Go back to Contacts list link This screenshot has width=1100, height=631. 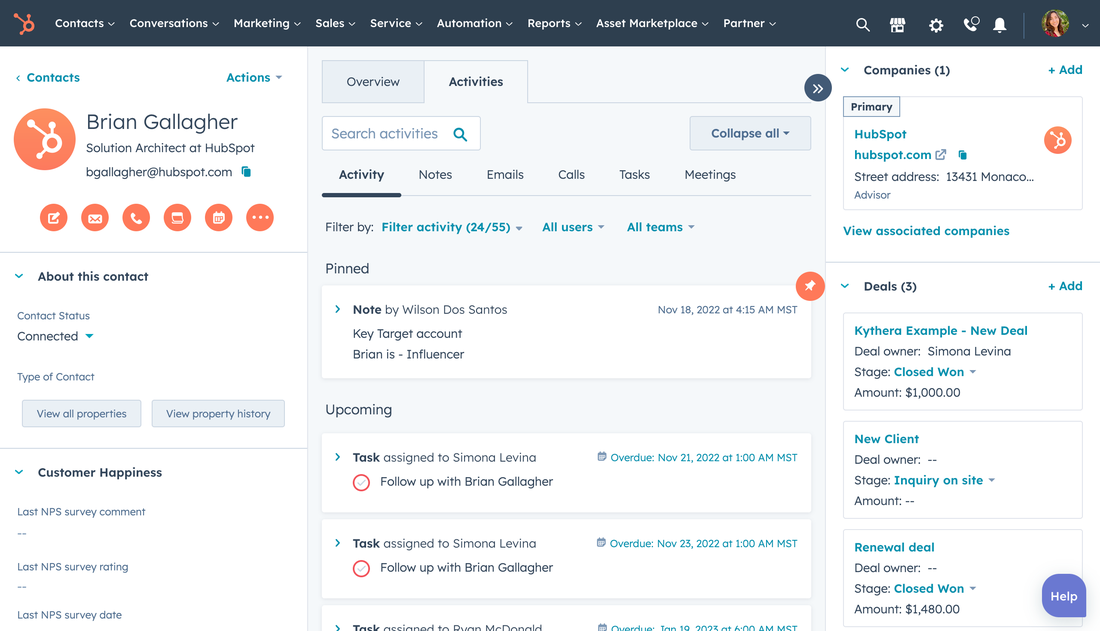click(x=48, y=78)
